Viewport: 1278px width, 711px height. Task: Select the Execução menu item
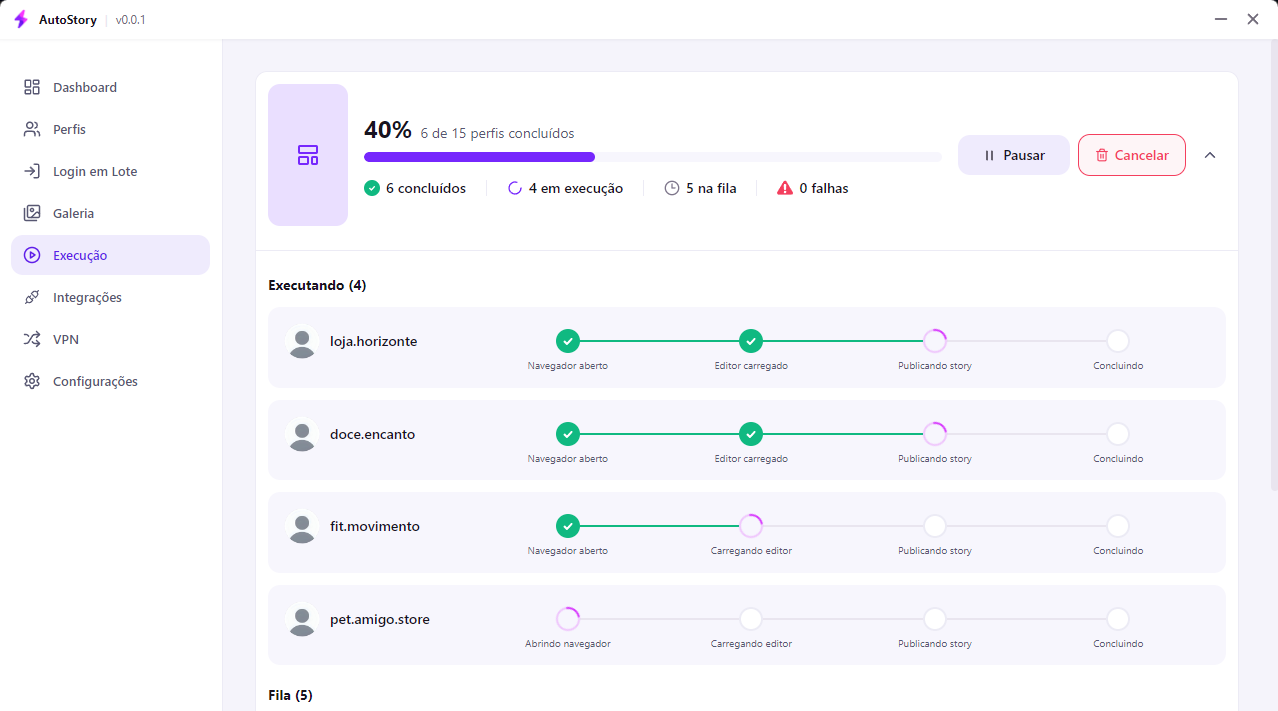click(x=110, y=255)
